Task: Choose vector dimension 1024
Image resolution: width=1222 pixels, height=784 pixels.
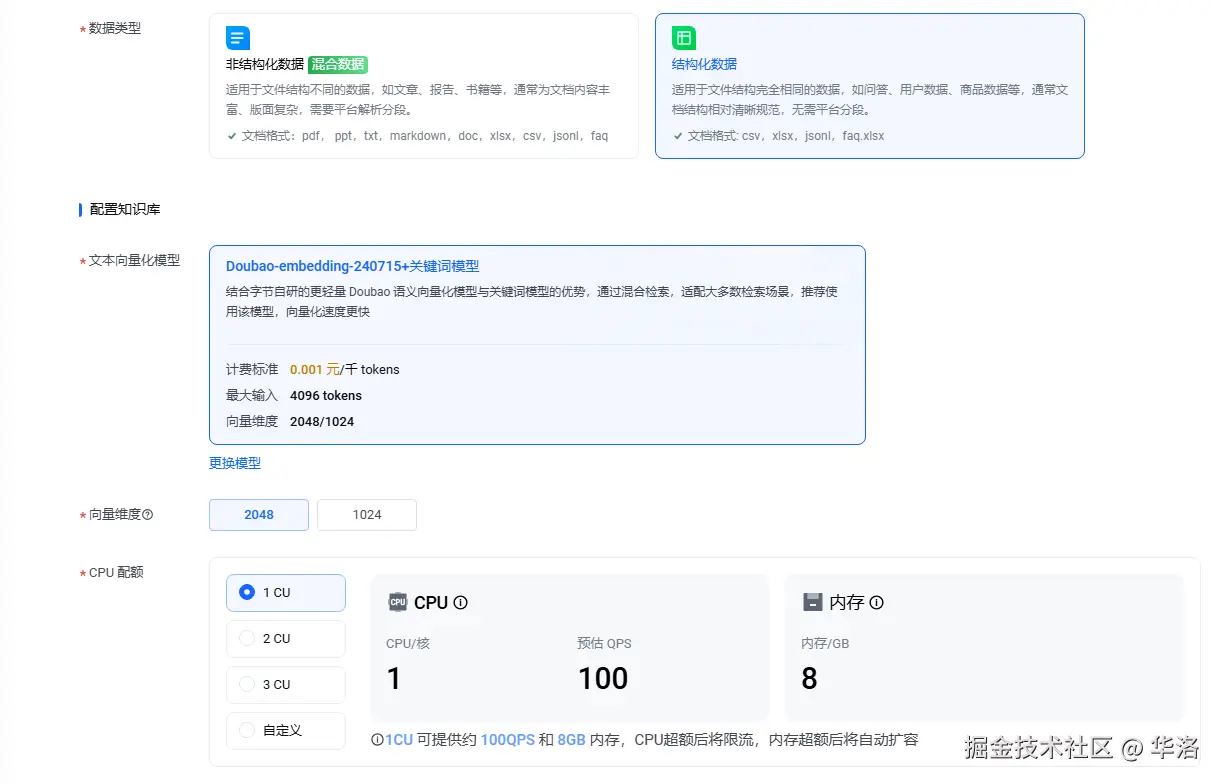Action: [x=367, y=515]
